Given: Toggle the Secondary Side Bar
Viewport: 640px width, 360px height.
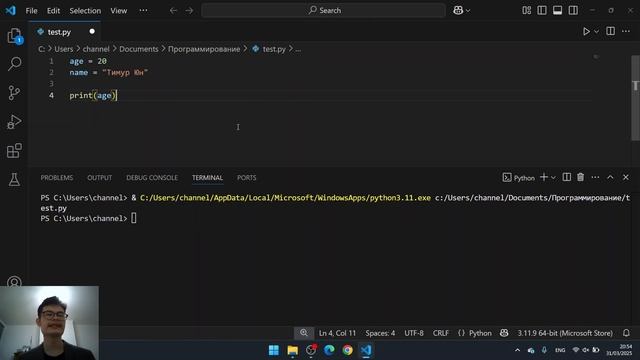Looking at the screenshot, I should click(573, 10).
